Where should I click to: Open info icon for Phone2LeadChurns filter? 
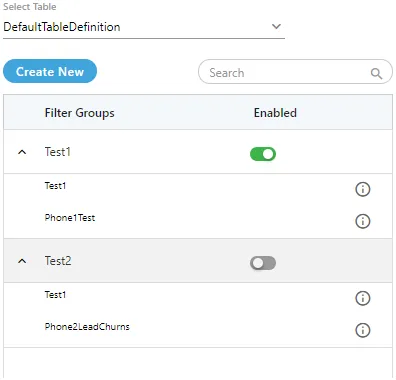coord(363,330)
